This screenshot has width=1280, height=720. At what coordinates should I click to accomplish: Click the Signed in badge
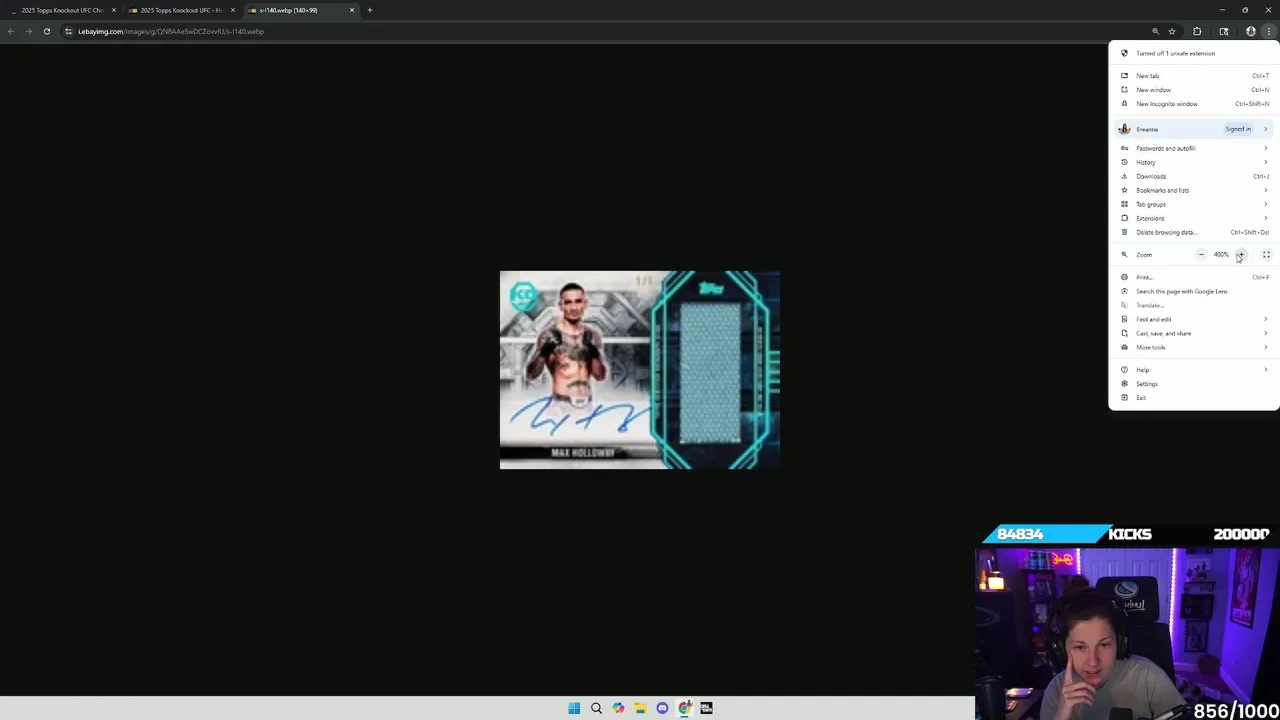pyautogui.click(x=1238, y=129)
